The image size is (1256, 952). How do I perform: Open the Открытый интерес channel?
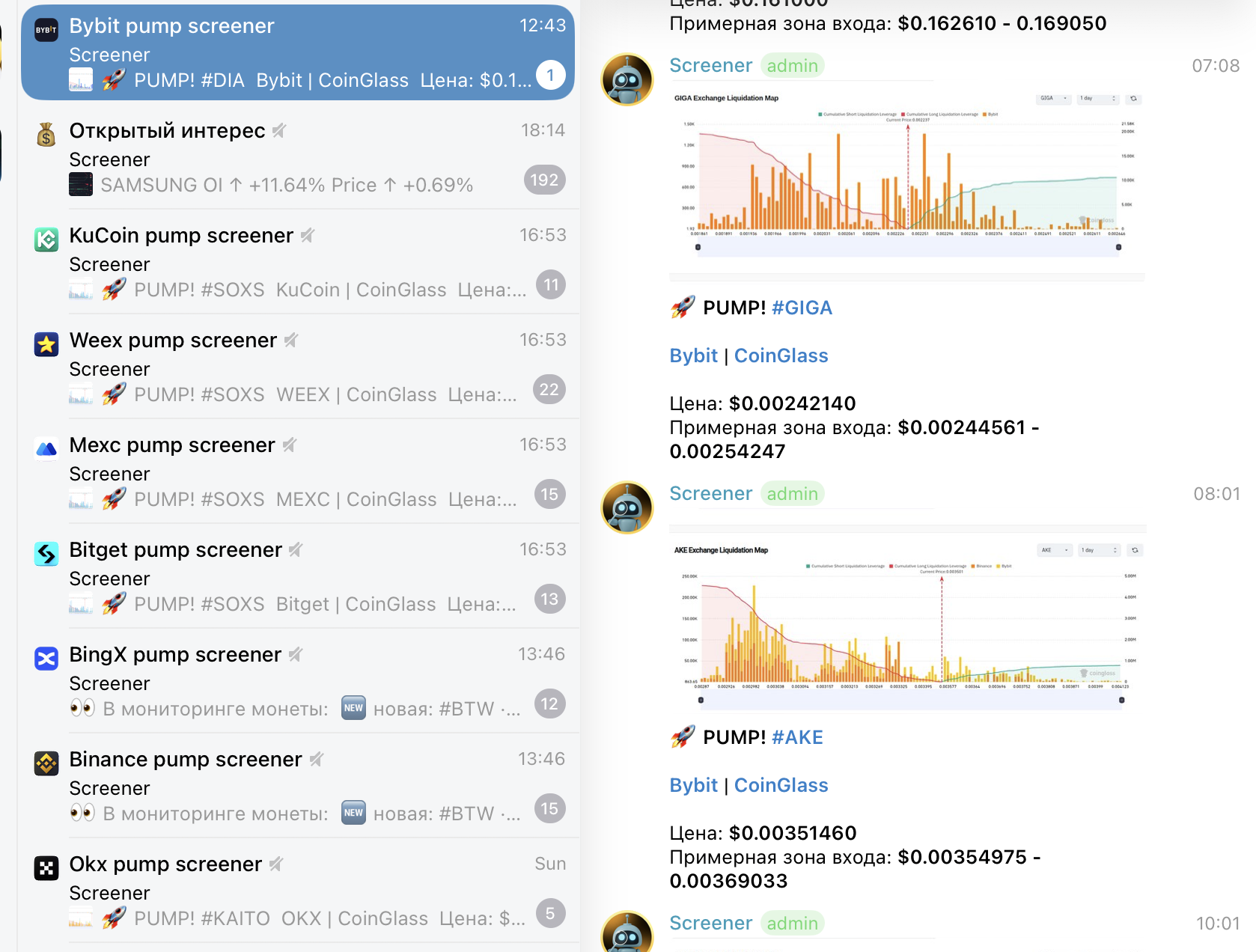coord(298,157)
